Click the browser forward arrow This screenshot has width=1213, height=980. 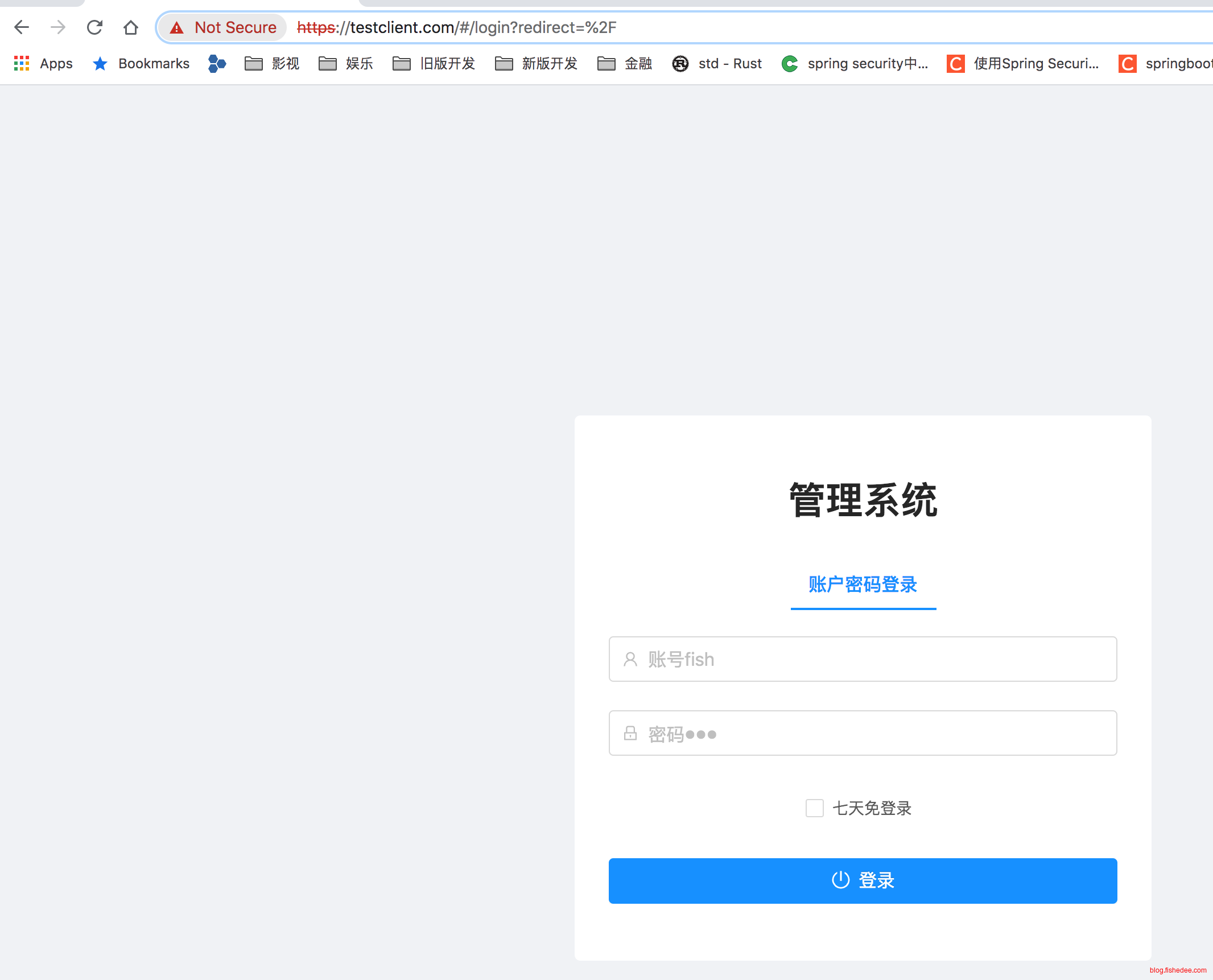[58, 27]
